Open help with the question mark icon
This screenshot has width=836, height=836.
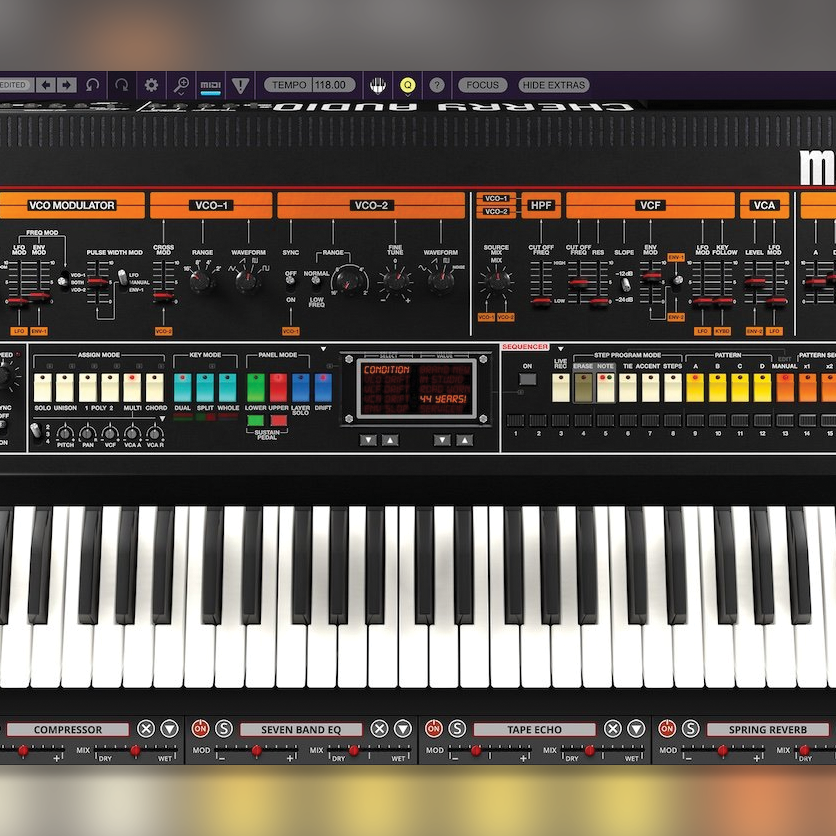tap(437, 85)
